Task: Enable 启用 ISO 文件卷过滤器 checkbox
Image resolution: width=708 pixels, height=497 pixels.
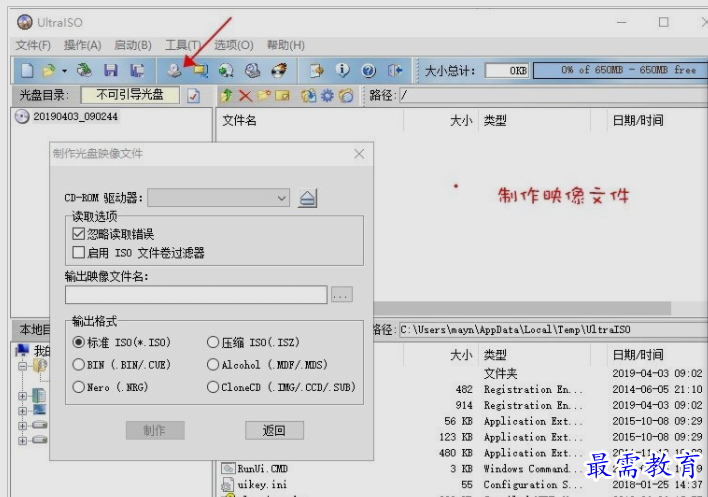Action: (79, 252)
